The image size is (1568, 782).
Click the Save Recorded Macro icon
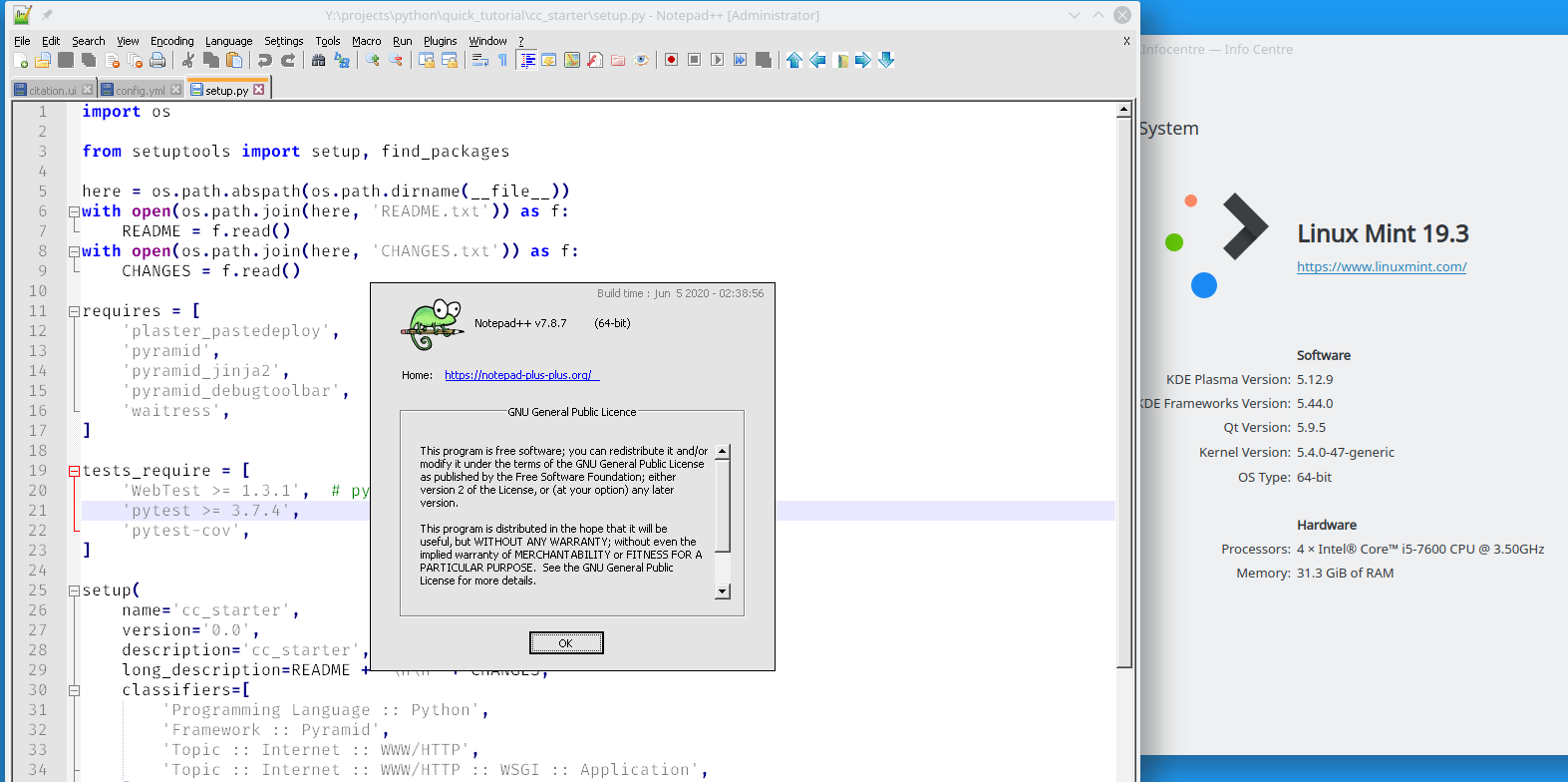click(x=763, y=60)
